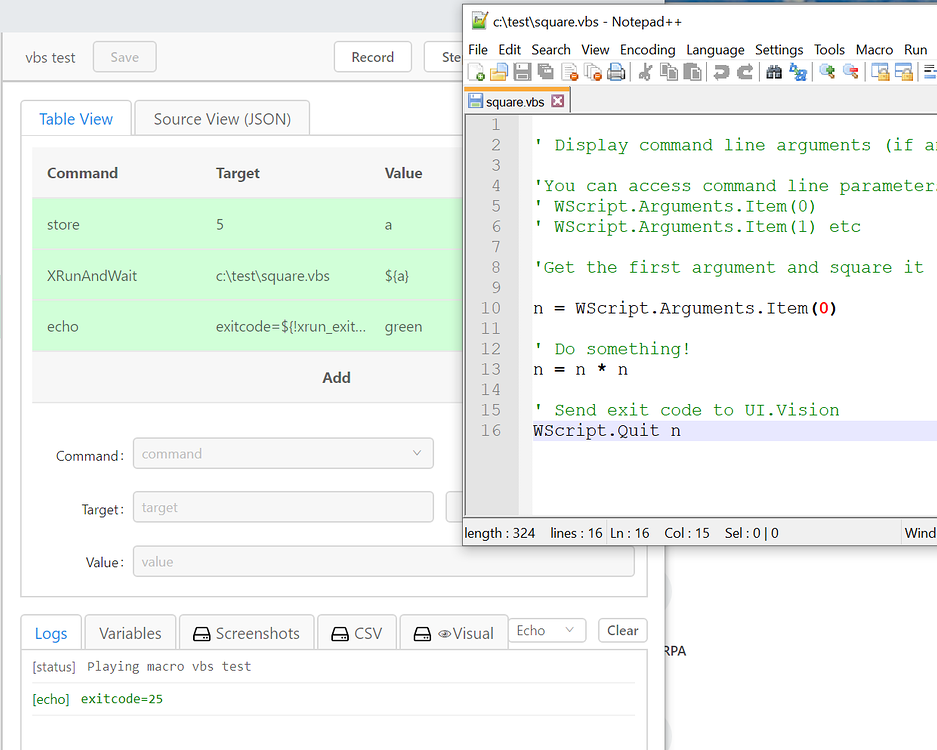Open the Language menu in Notepad++

(715, 49)
